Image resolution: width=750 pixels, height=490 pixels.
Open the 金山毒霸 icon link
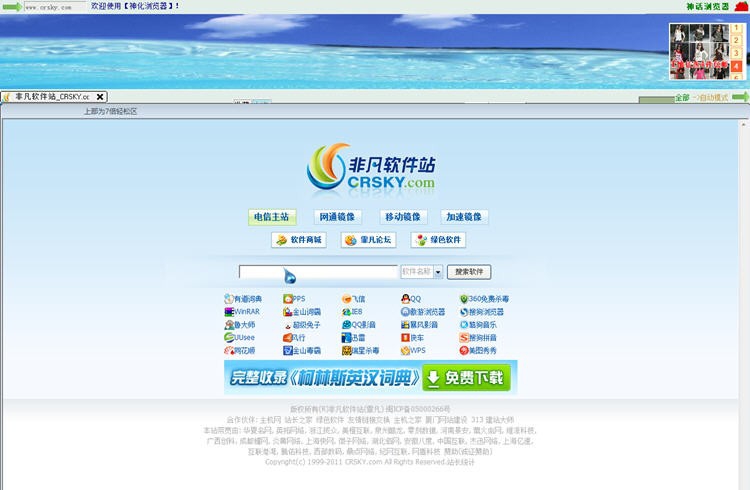pyautogui.click(x=302, y=351)
